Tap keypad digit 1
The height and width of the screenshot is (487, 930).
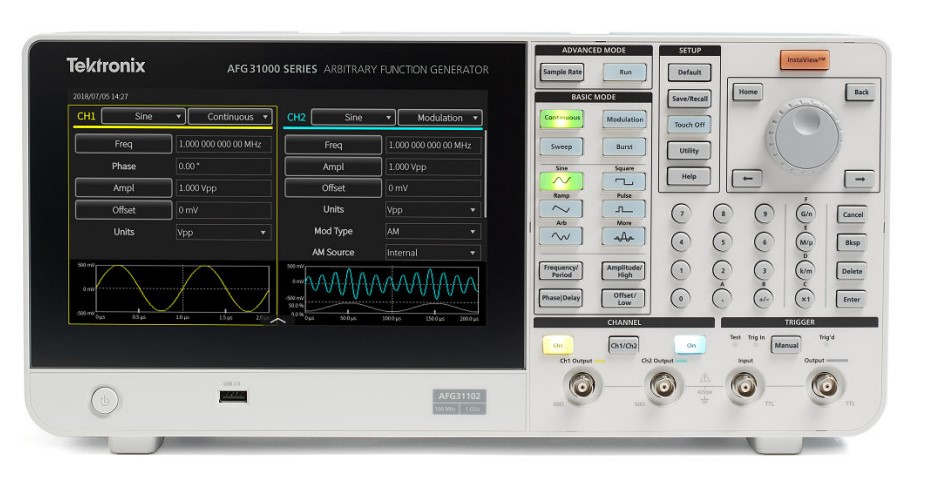coord(681,270)
